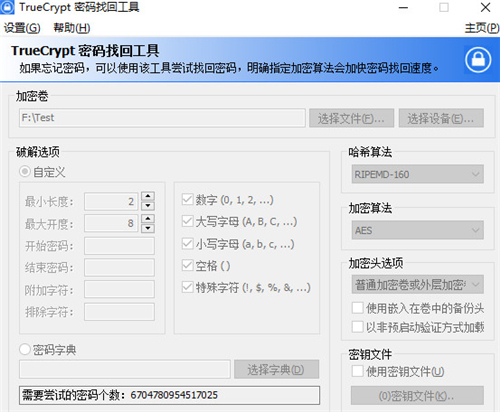Minimize the TrueCrypt window
The image size is (500, 412).
403,7
